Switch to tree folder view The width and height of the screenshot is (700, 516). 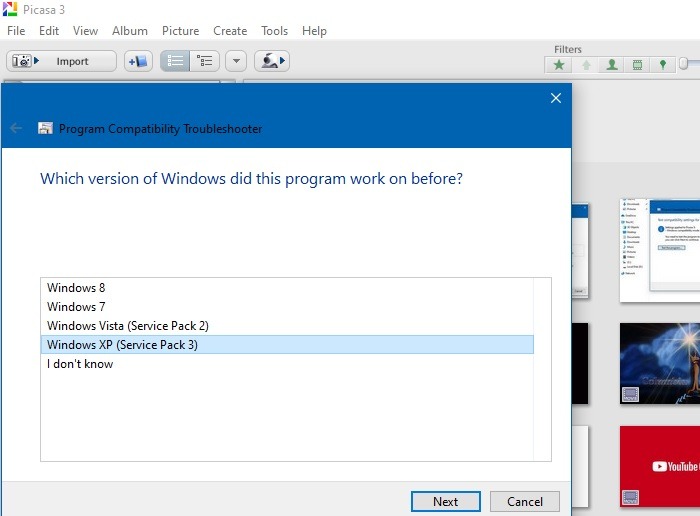coord(205,61)
